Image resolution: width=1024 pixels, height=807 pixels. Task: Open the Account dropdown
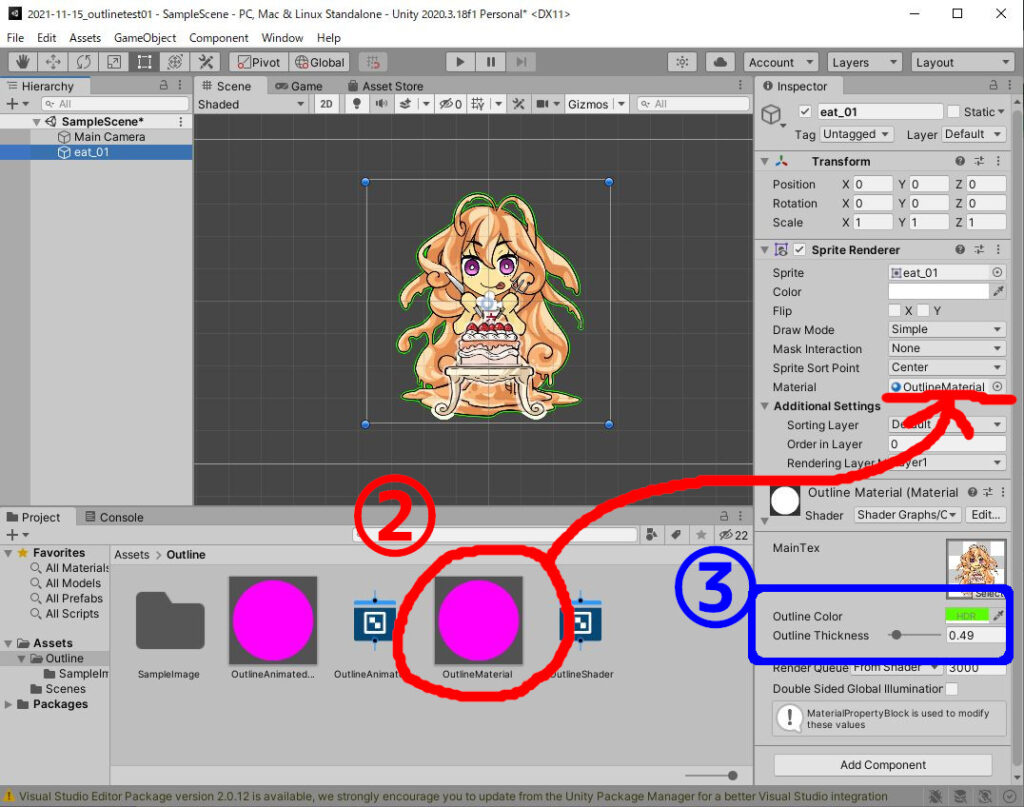780,62
